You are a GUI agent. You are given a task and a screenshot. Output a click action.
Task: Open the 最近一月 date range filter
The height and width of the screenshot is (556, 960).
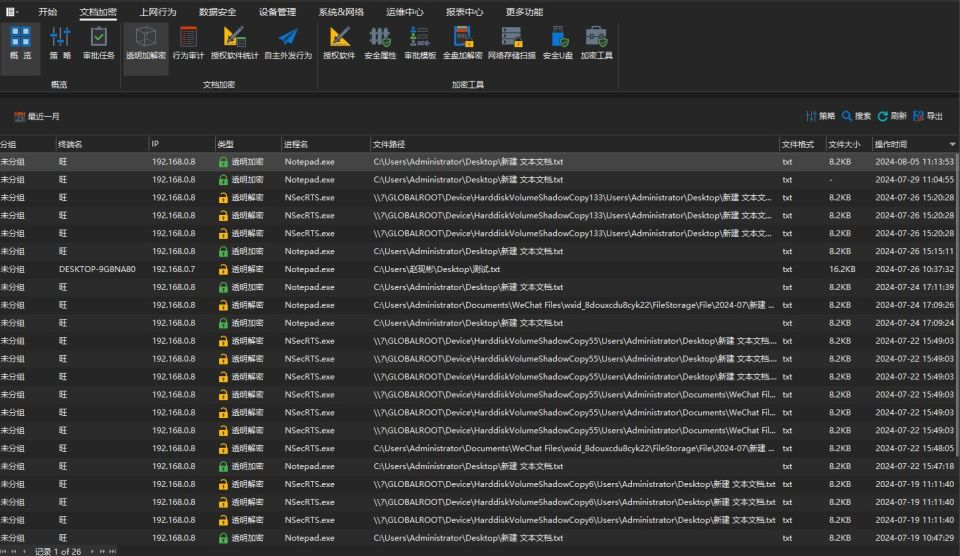37,116
